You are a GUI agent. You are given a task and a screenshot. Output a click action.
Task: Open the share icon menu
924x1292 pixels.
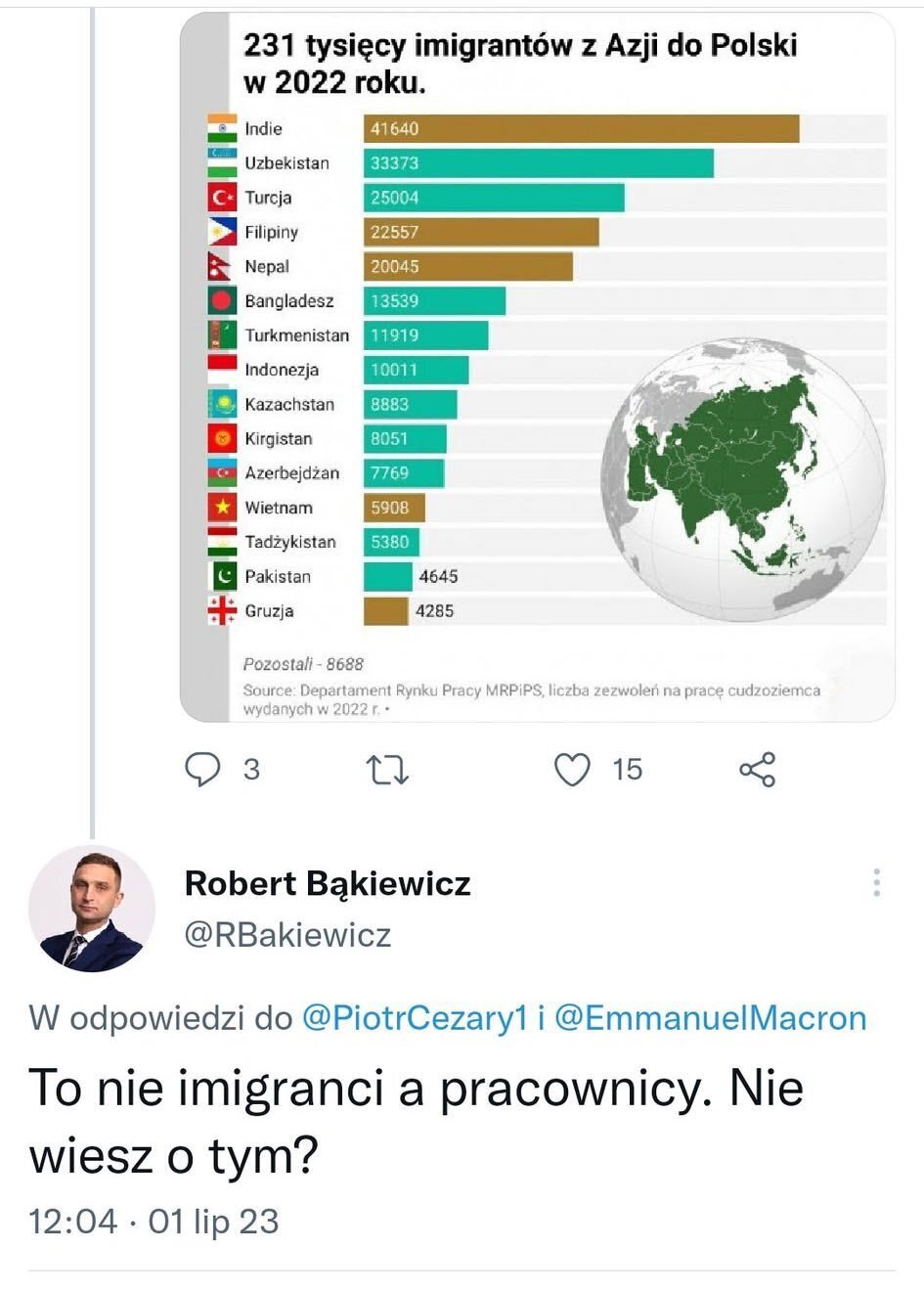pyautogui.click(x=757, y=770)
